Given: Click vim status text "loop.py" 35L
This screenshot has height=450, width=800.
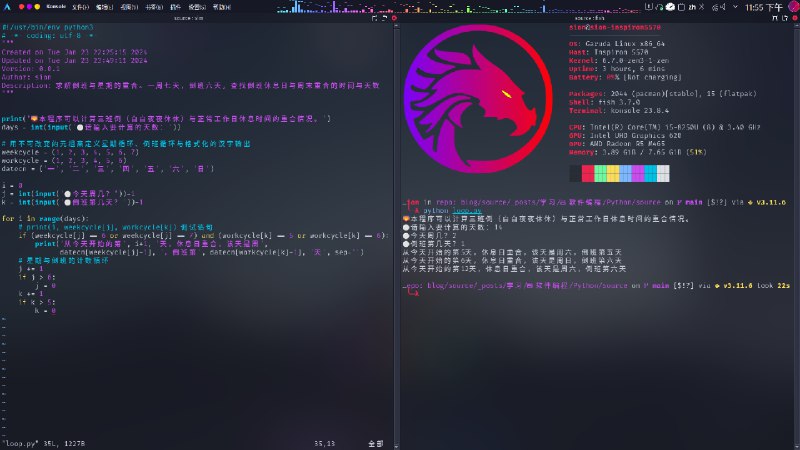Looking at the screenshot, I should pos(43,444).
